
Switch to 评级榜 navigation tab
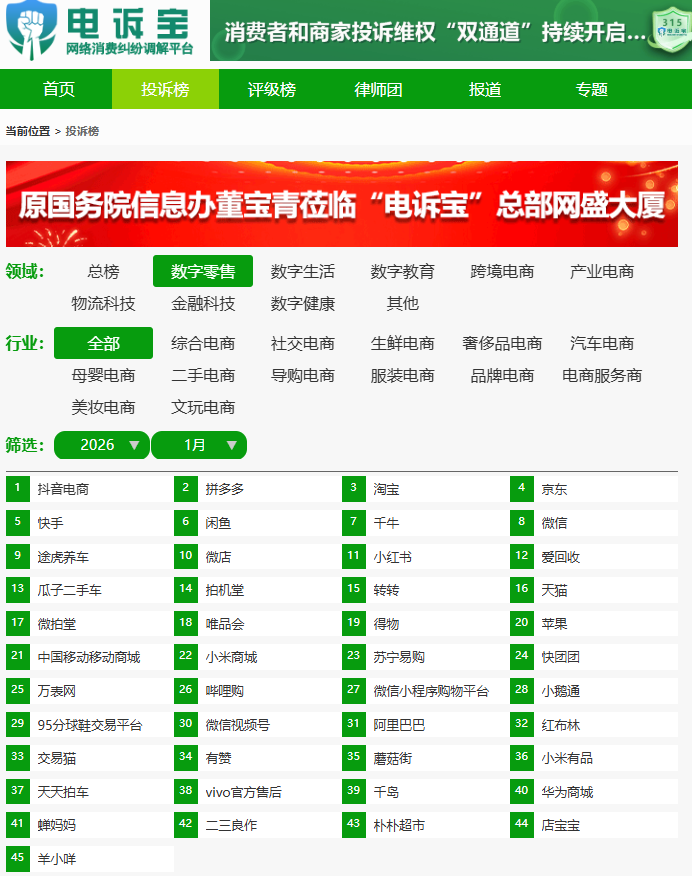pyautogui.click(x=272, y=89)
